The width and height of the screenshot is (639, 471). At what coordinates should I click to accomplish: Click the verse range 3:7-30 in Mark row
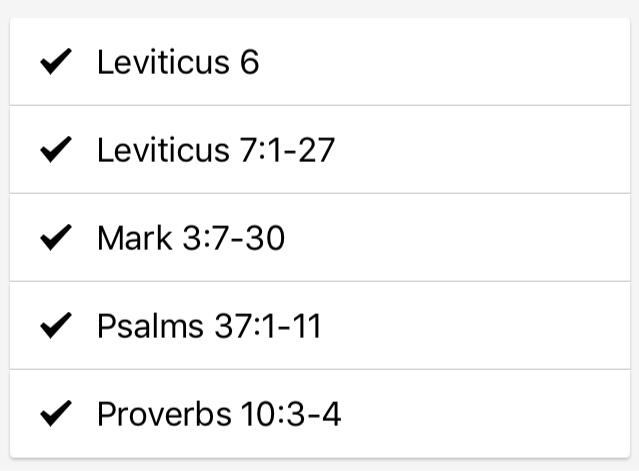233,238
